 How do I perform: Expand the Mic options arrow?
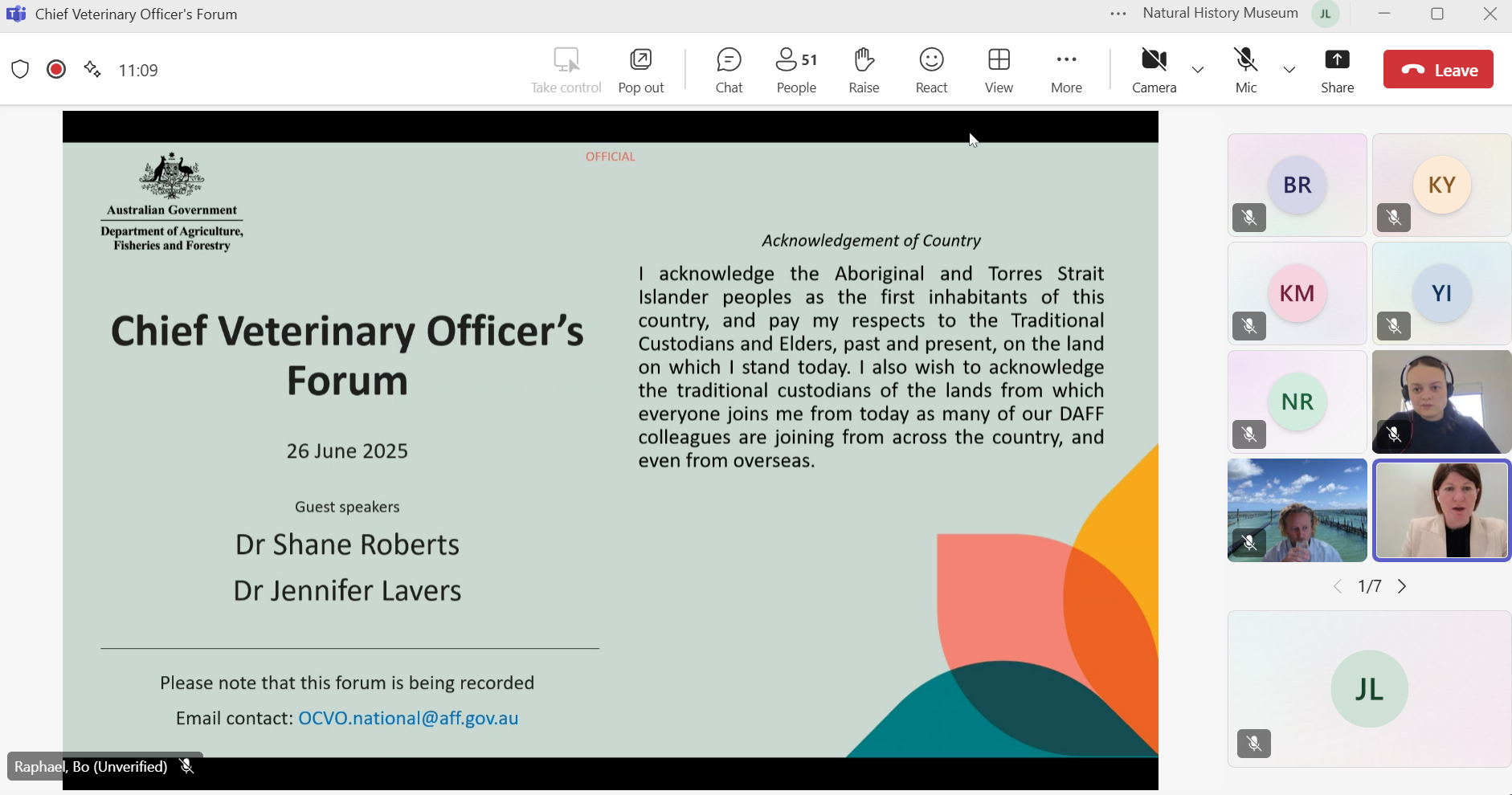[1289, 70]
